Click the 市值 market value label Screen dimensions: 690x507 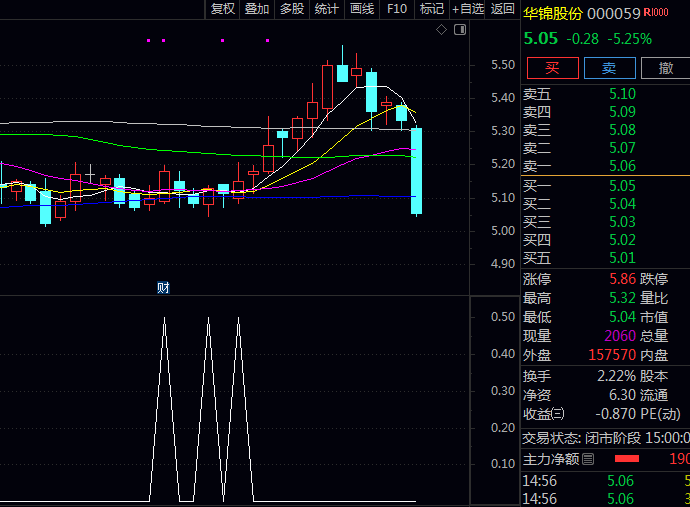654,317
